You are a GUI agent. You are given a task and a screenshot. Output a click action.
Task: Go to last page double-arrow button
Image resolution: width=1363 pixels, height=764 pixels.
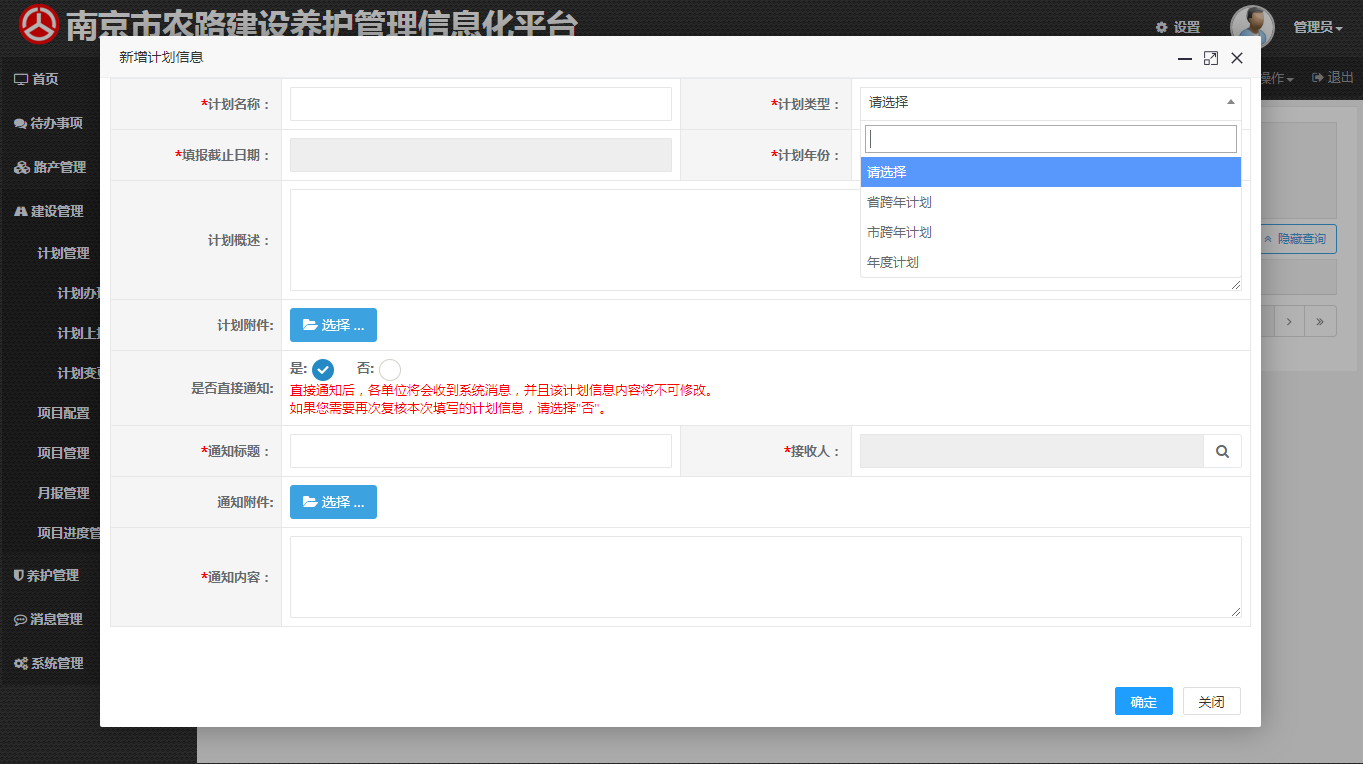[1321, 321]
